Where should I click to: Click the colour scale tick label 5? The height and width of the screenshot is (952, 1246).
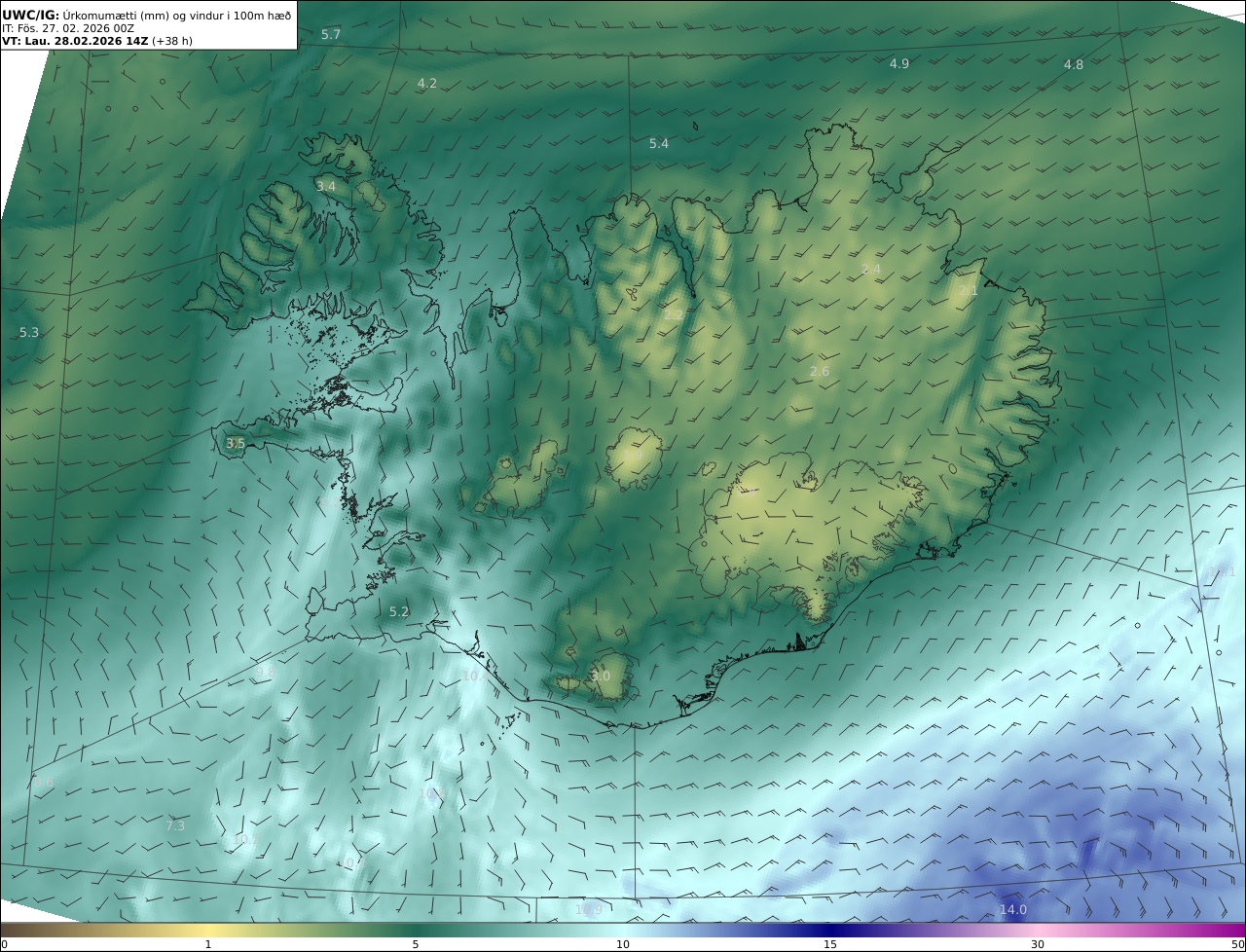[x=416, y=944]
